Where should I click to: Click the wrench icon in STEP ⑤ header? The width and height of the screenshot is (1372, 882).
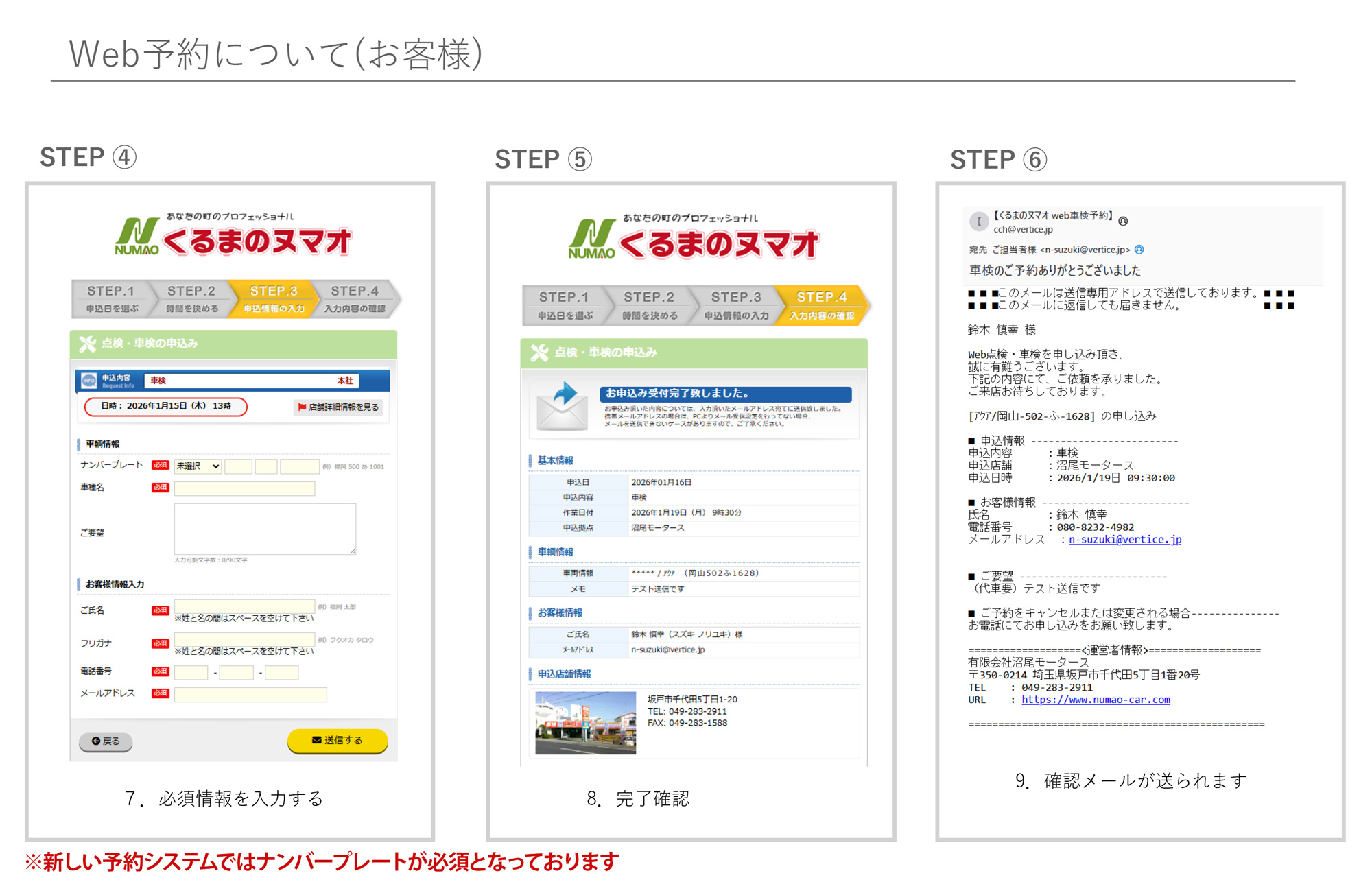tap(539, 353)
